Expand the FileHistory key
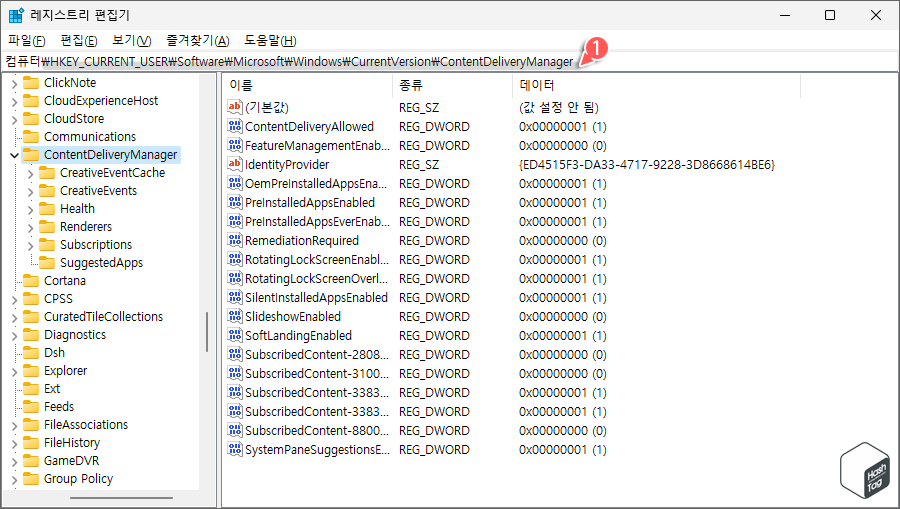The height and width of the screenshot is (509, 900). click(x=14, y=443)
